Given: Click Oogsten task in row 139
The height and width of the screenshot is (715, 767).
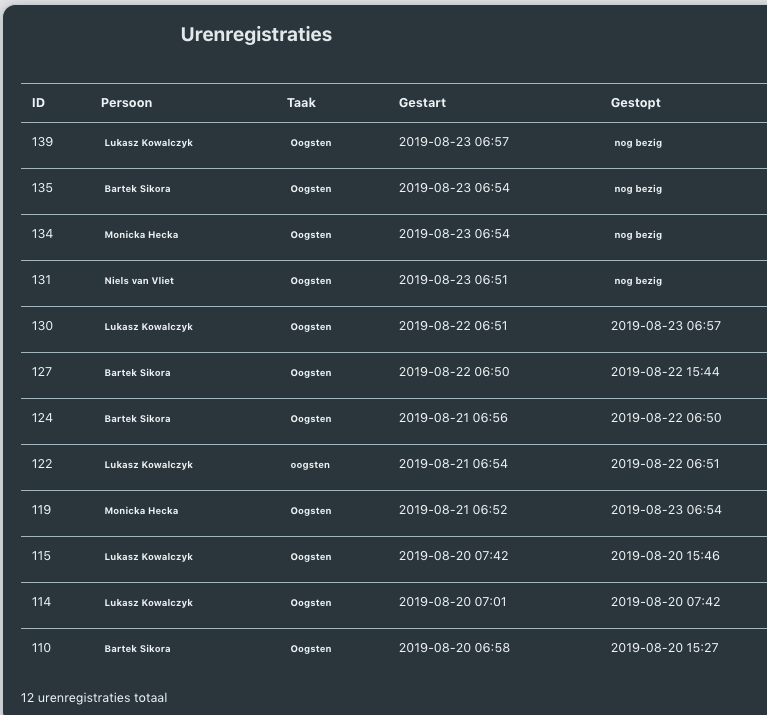Looking at the screenshot, I should tap(311, 143).
